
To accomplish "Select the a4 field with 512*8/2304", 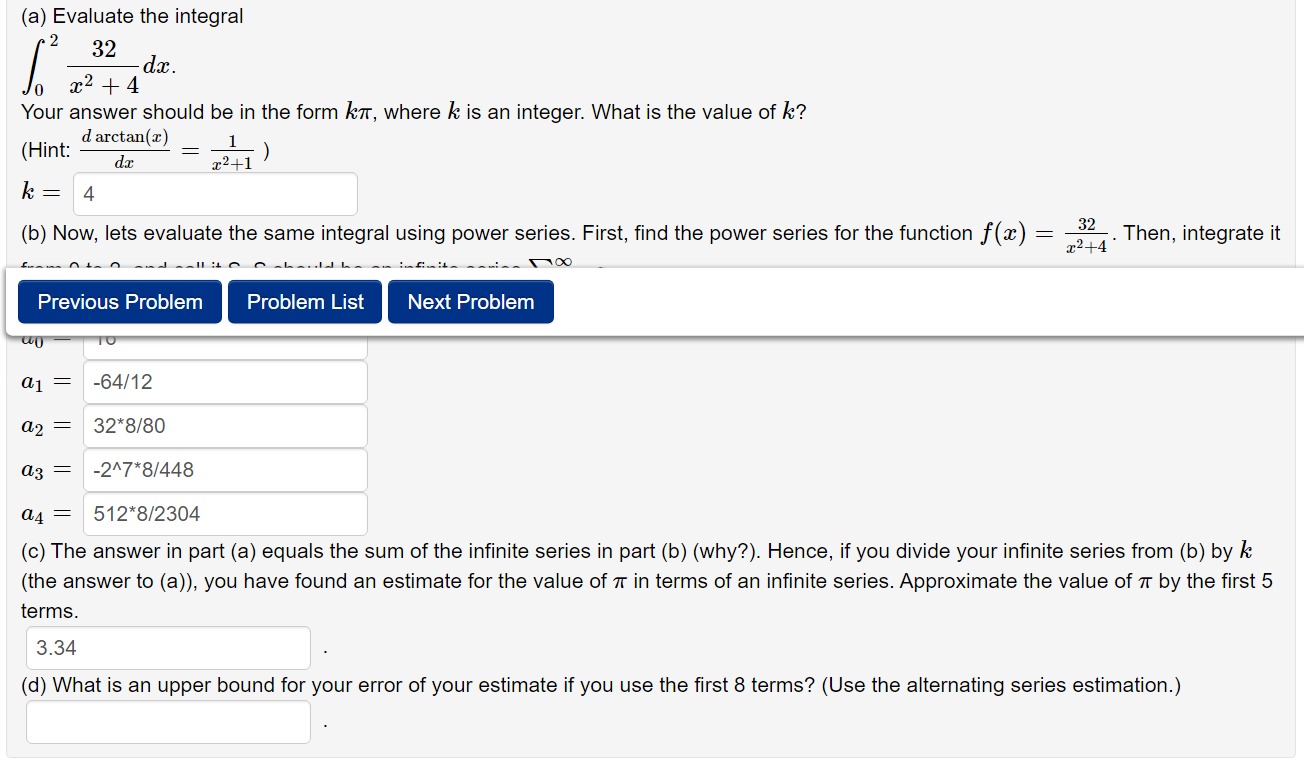I will [225, 513].
